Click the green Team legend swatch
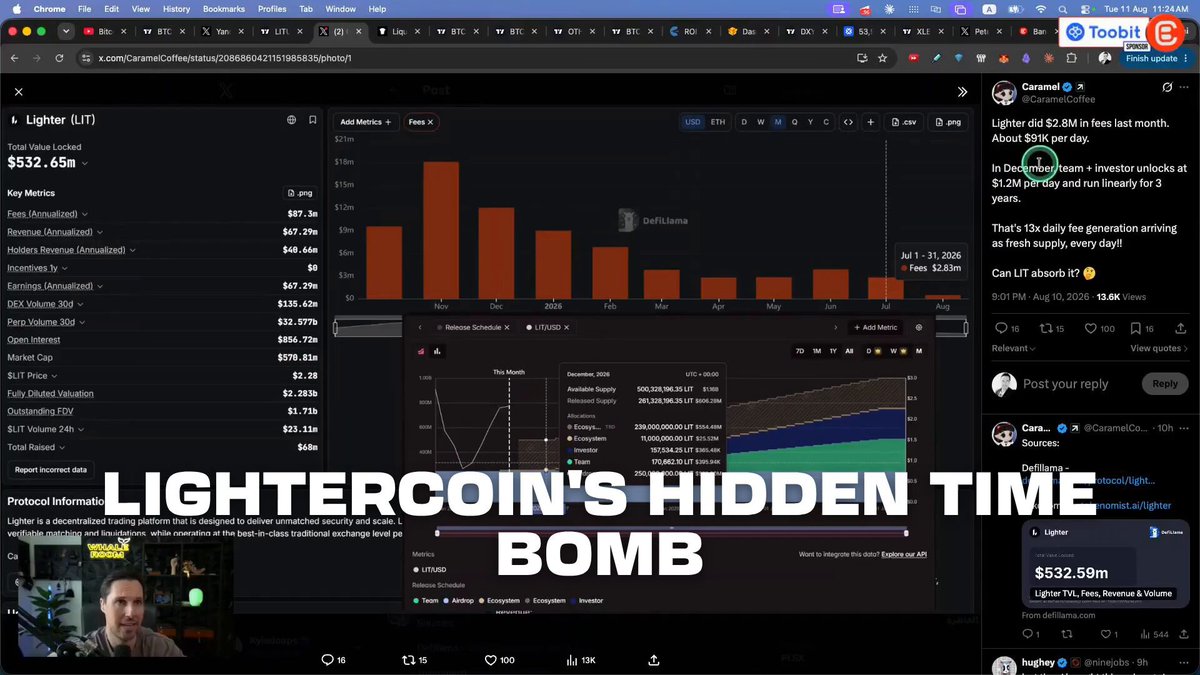Image resolution: width=1200 pixels, height=675 pixels. click(417, 601)
